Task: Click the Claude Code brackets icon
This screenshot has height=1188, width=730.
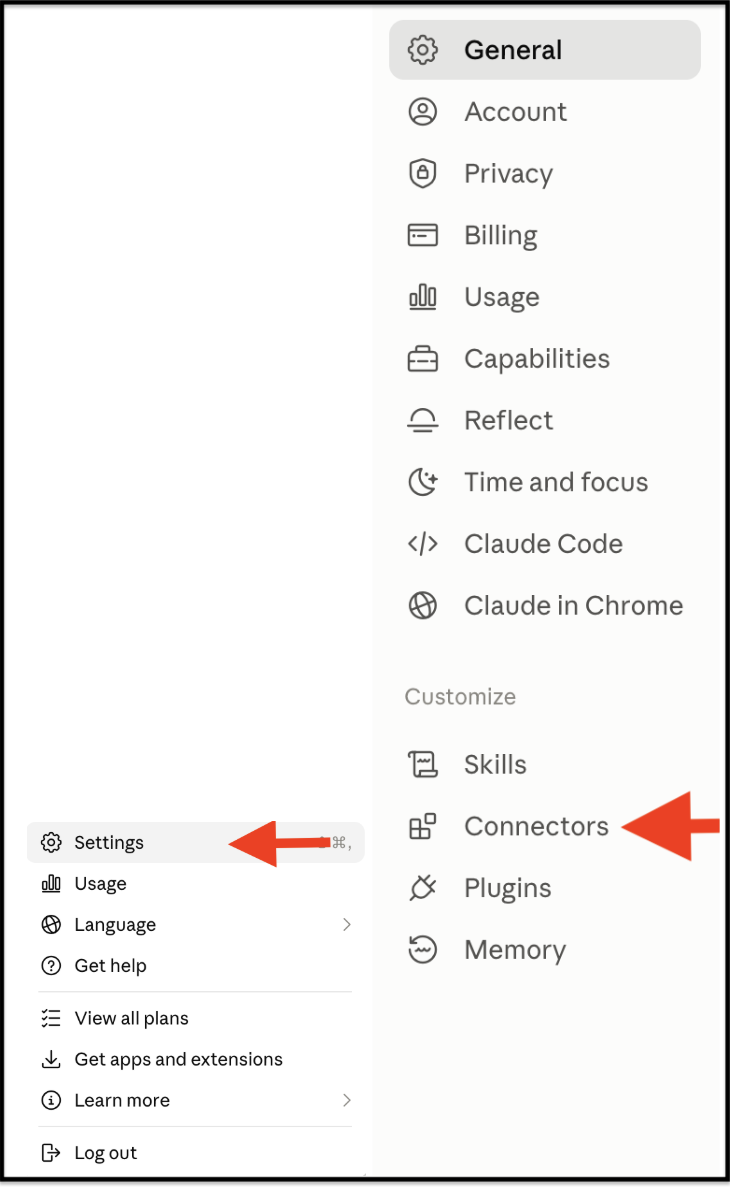Action: [x=423, y=544]
